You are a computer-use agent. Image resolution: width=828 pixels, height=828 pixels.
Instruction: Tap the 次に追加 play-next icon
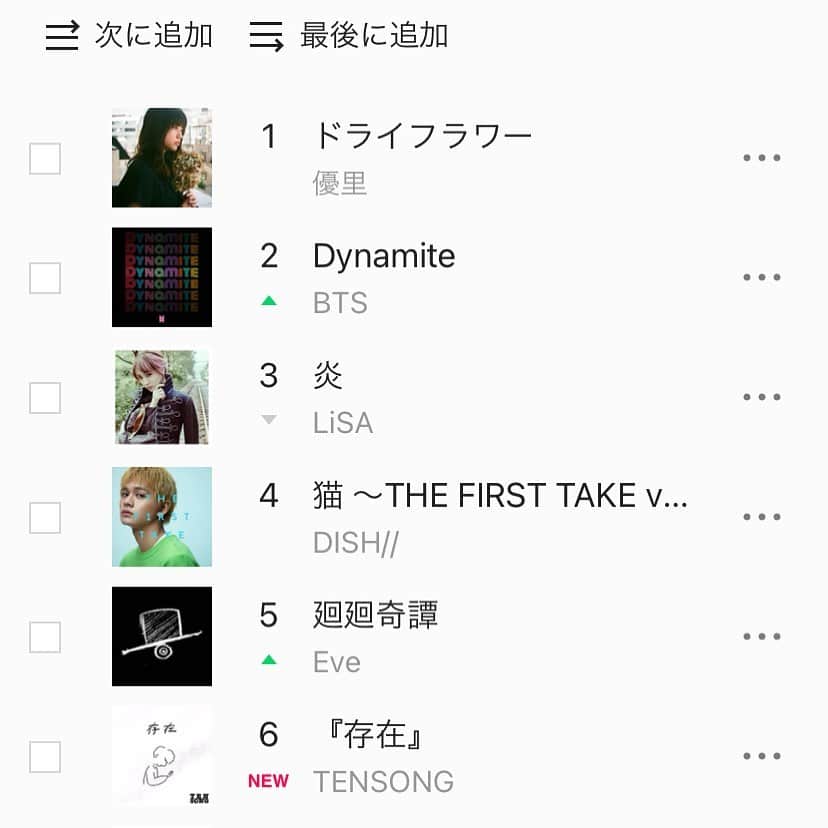point(62,37)
